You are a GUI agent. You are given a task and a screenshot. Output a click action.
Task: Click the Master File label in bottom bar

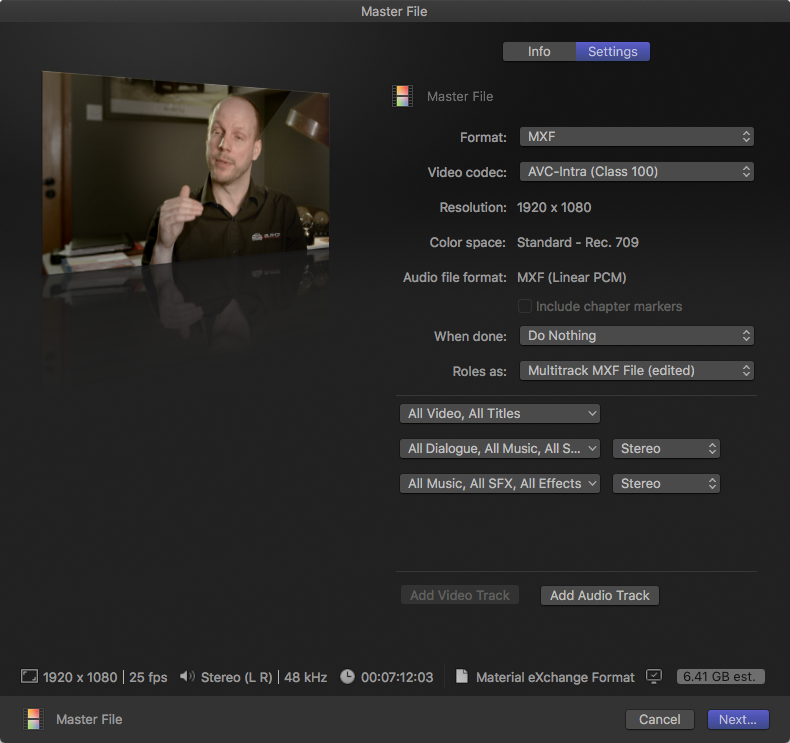coord(89,719)
